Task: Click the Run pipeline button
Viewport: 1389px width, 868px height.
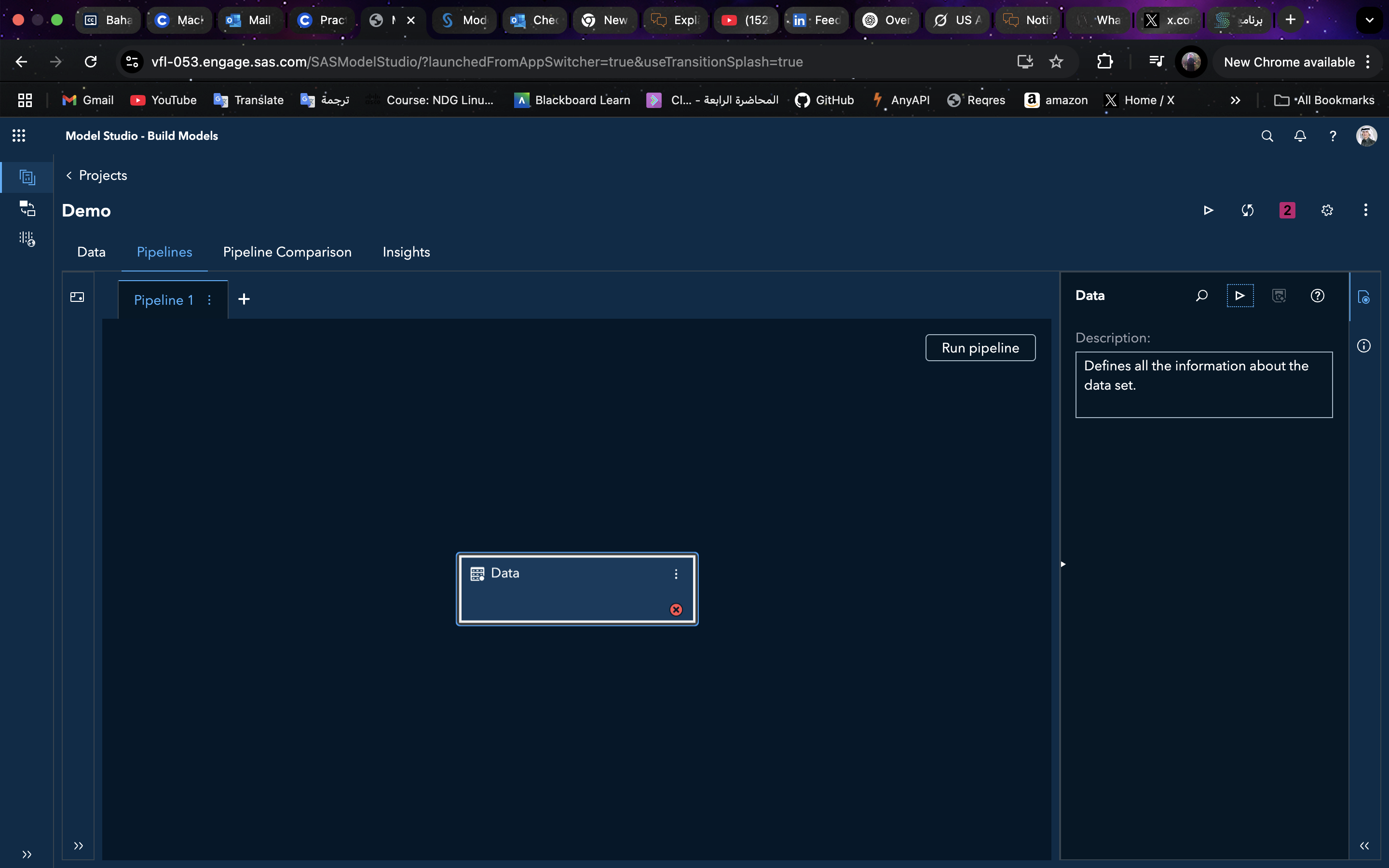Action: tap(980, 347)
